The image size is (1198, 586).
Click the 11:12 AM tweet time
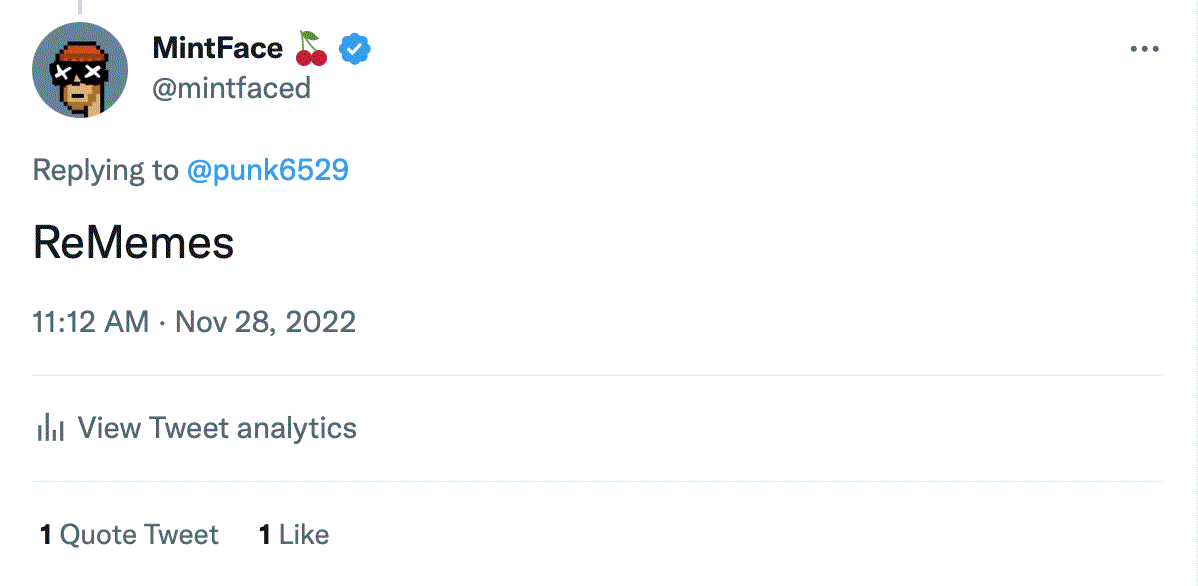[x=90, y=322]
